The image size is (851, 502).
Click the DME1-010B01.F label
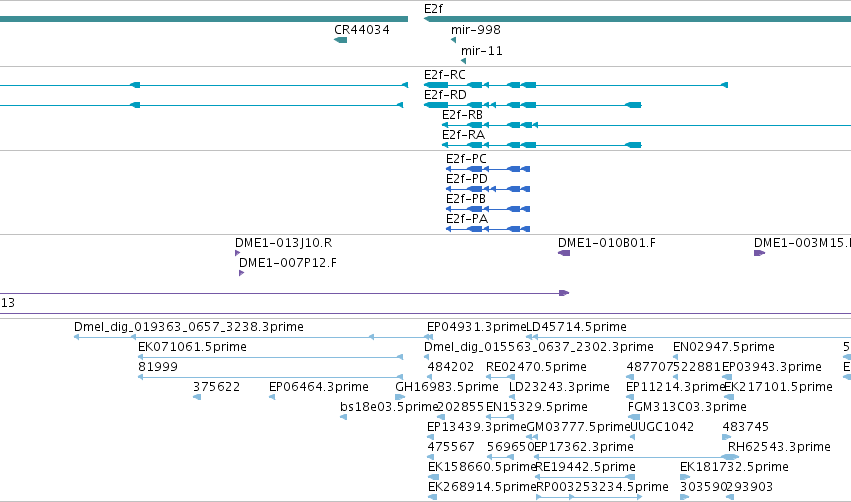607,243
